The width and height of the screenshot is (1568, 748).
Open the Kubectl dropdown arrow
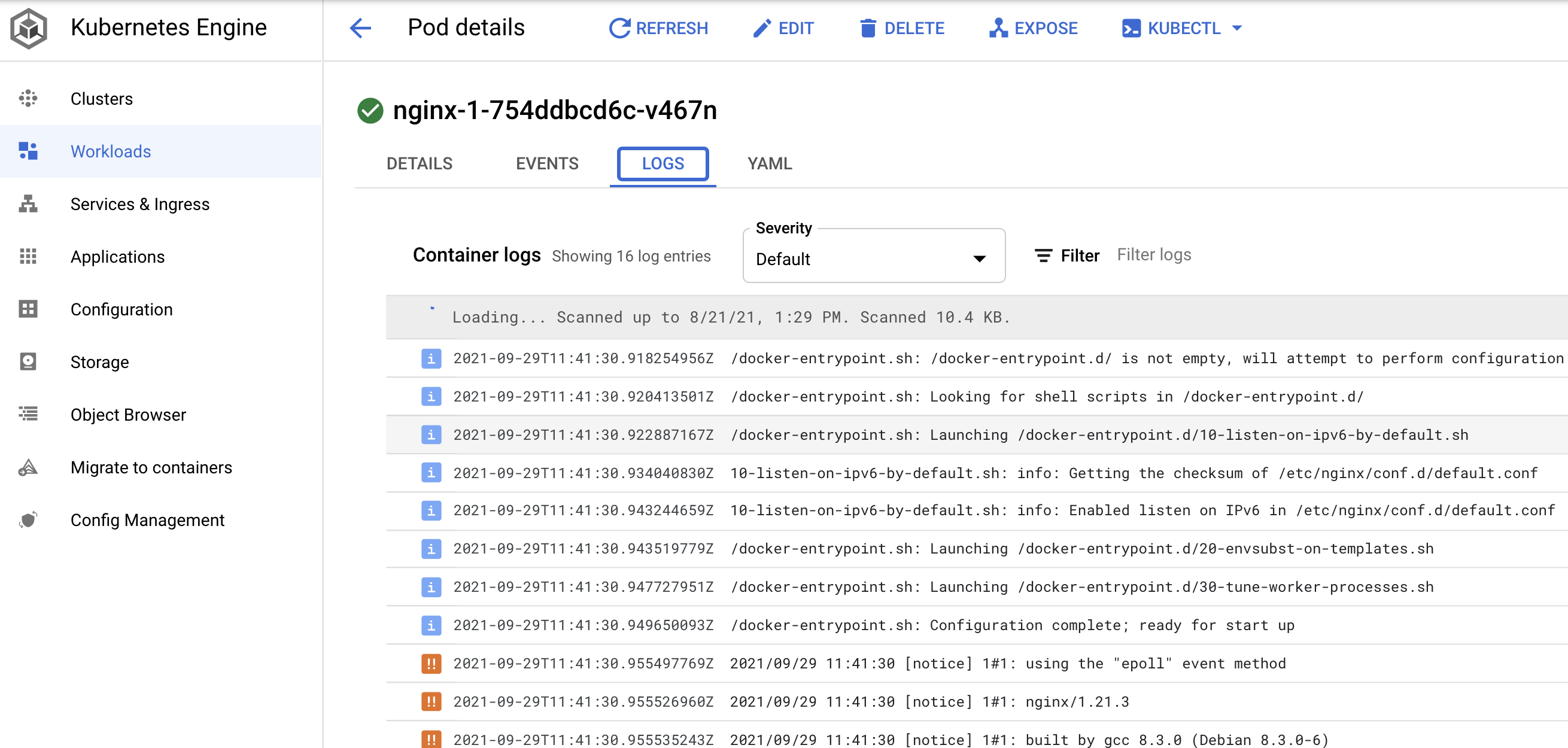pyautogui.click(x=1237, y=28)
